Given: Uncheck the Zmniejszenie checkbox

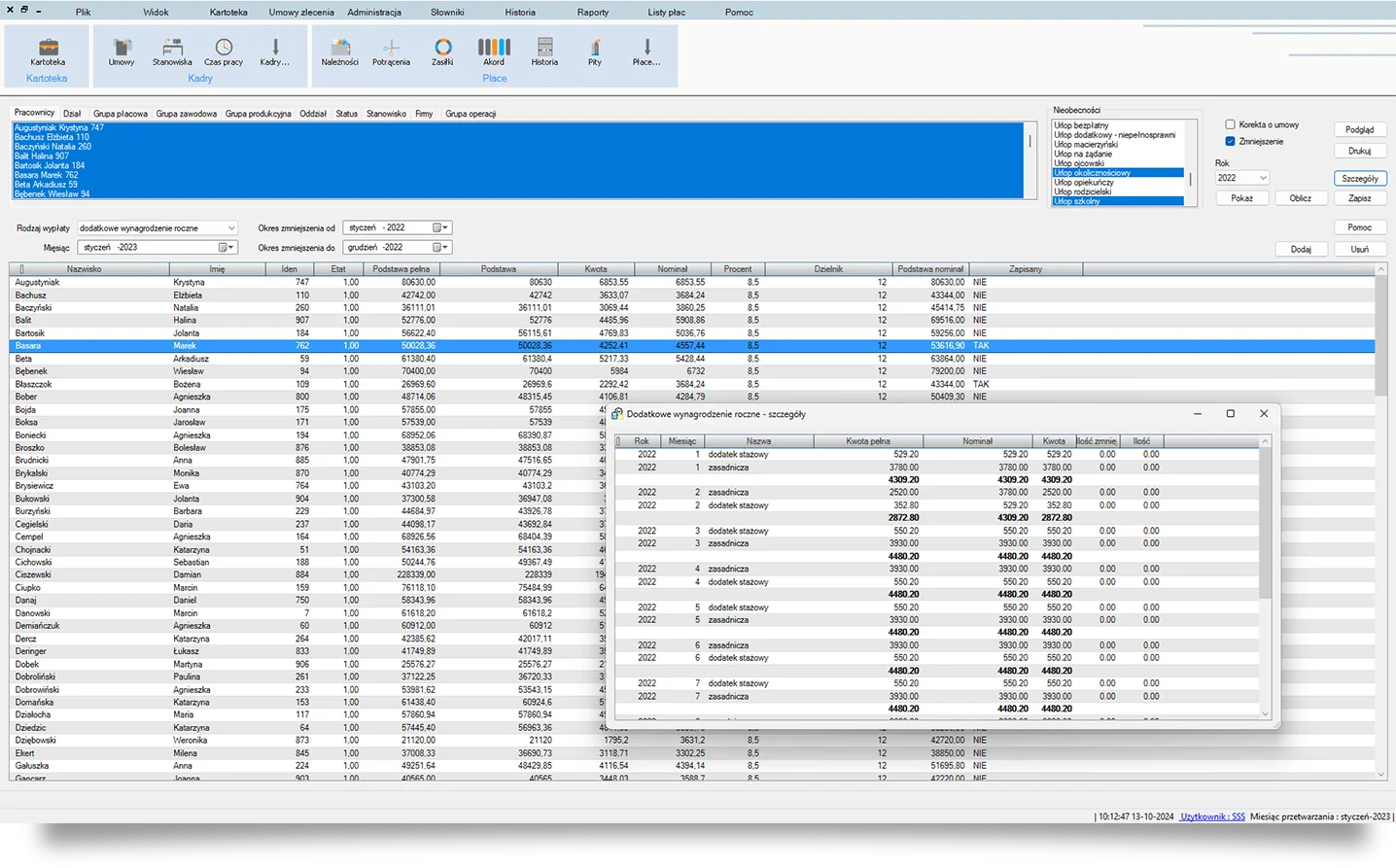Looking at the screenshot, I should pos(1230,141).
